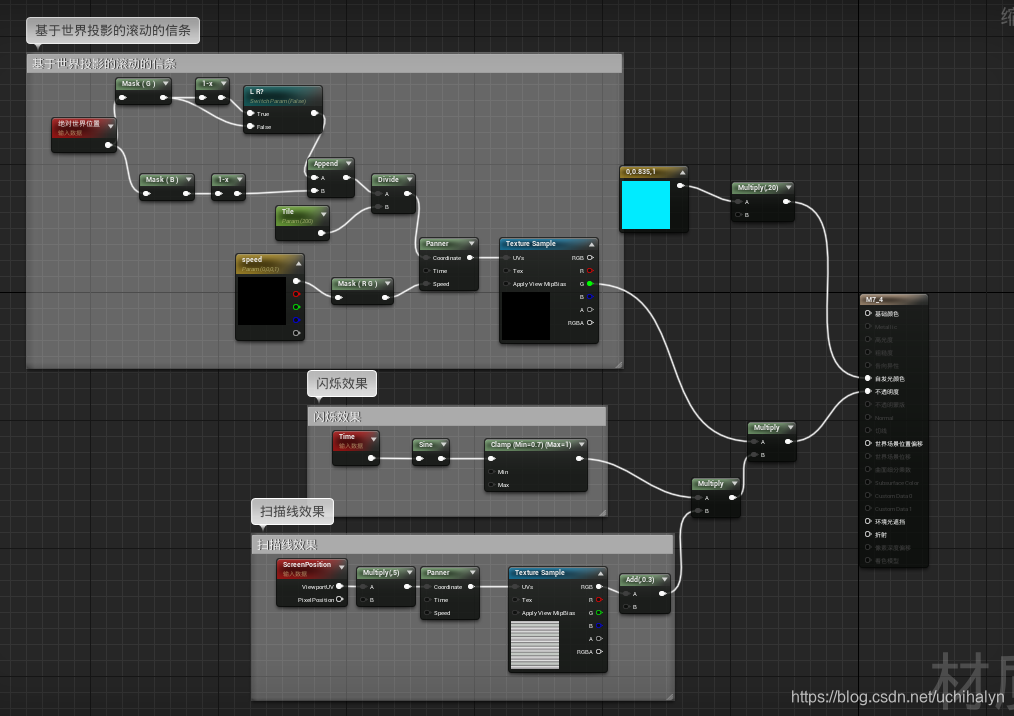Toggle Apply View MipBias on the top Texture Sample
Screen dimensions: 1014x716
[507, 284]
